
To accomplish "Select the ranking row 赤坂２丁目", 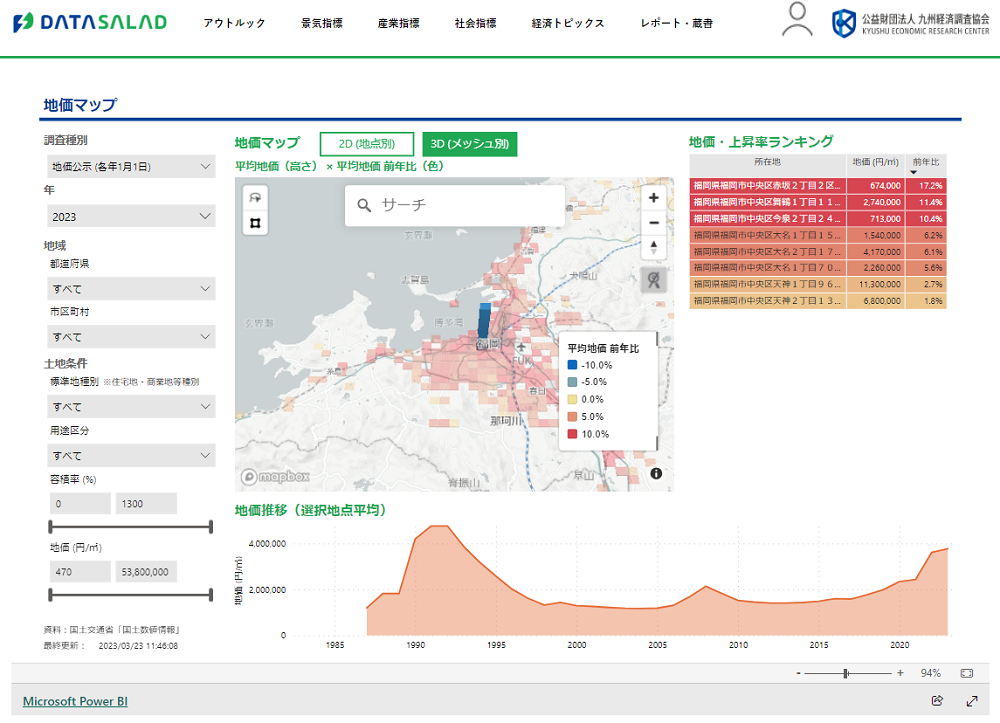I will pos(818,186).
